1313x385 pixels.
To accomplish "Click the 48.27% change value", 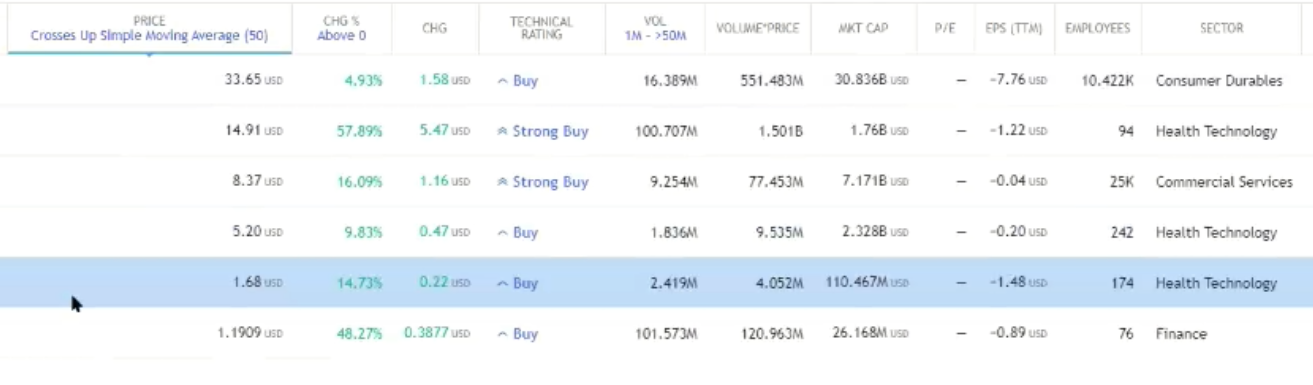I will tap(359, 333).
